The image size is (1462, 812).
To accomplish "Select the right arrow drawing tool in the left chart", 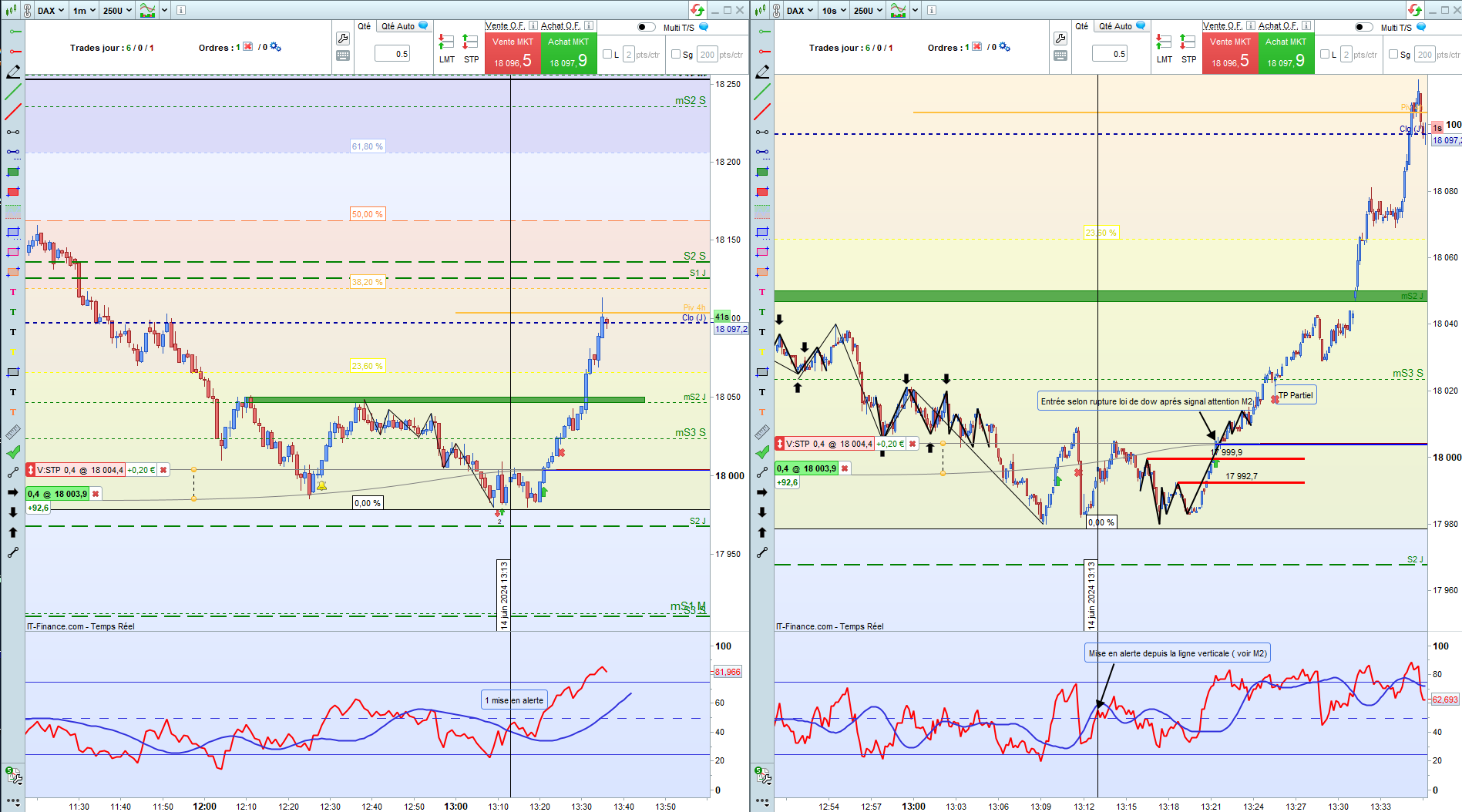I will [13, 492].
